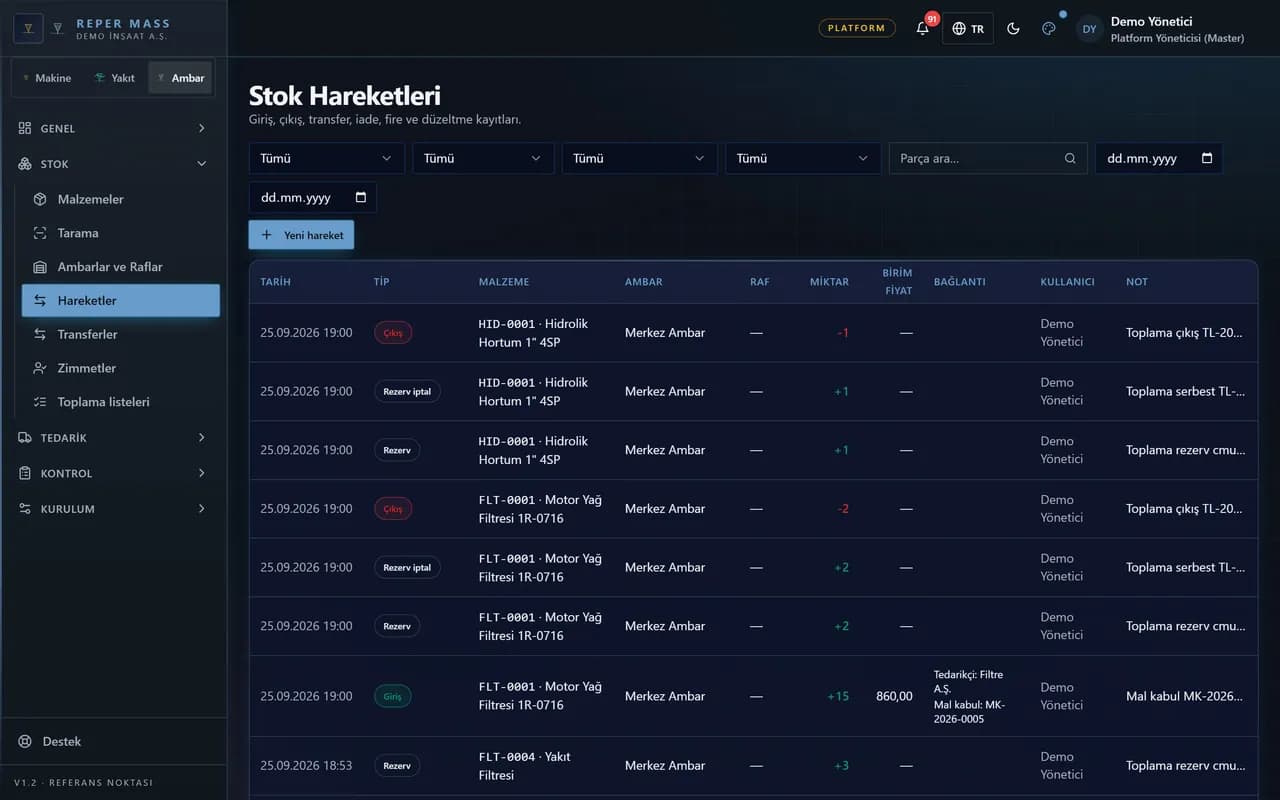Click the Transferler arrows icon
The image size is (1280, 800).
point(40,334)
